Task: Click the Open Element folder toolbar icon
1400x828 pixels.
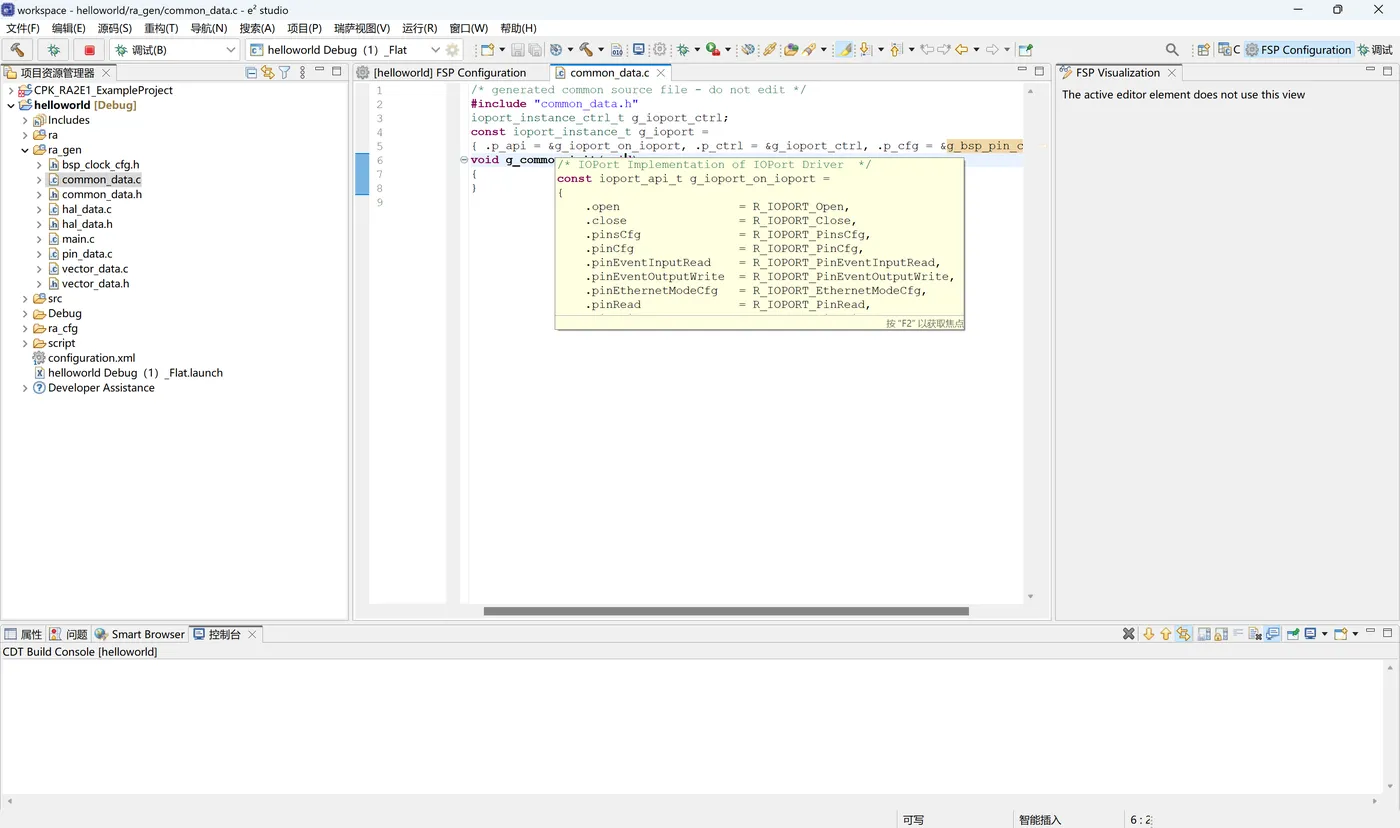Action: click(790, 49)
